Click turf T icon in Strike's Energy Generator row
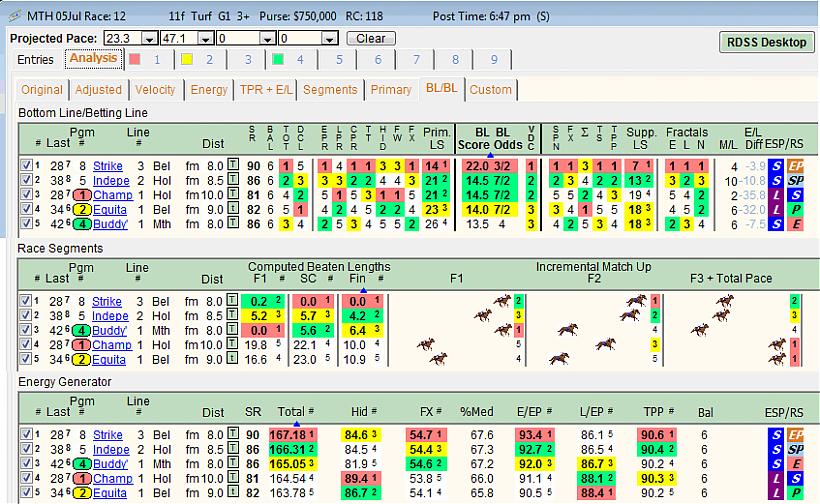Image resolution: width=820 pixels, height=504 pixels. 233,434
